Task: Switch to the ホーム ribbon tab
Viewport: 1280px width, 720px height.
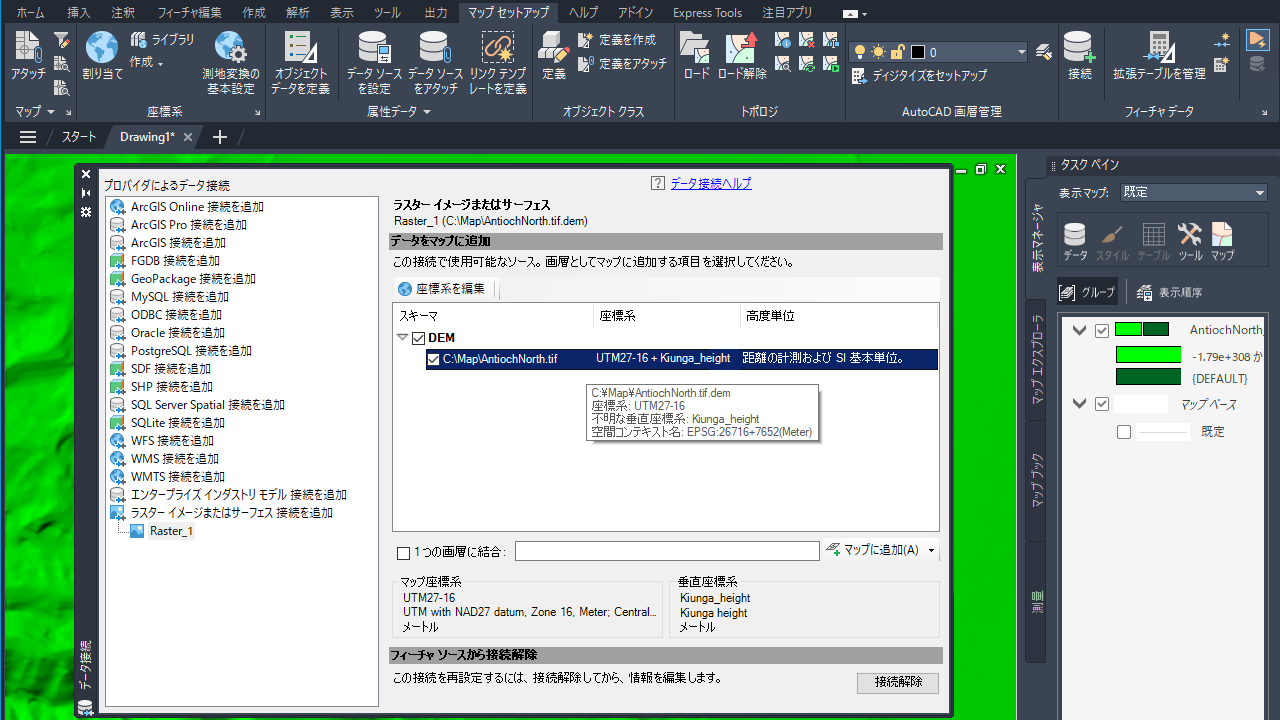Action: click(x=30, y=12)
